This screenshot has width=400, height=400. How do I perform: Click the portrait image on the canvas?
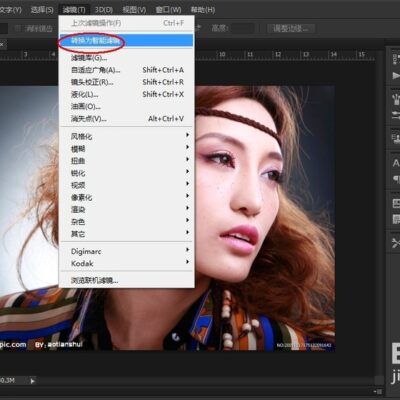tap(265, 218)
